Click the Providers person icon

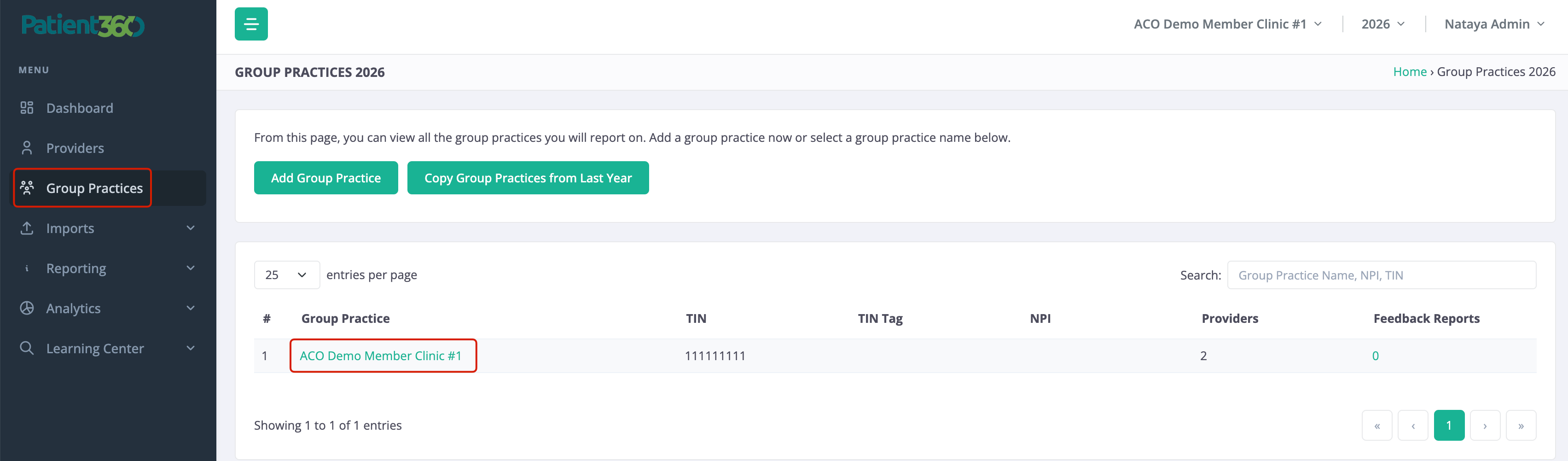point(27,148)
